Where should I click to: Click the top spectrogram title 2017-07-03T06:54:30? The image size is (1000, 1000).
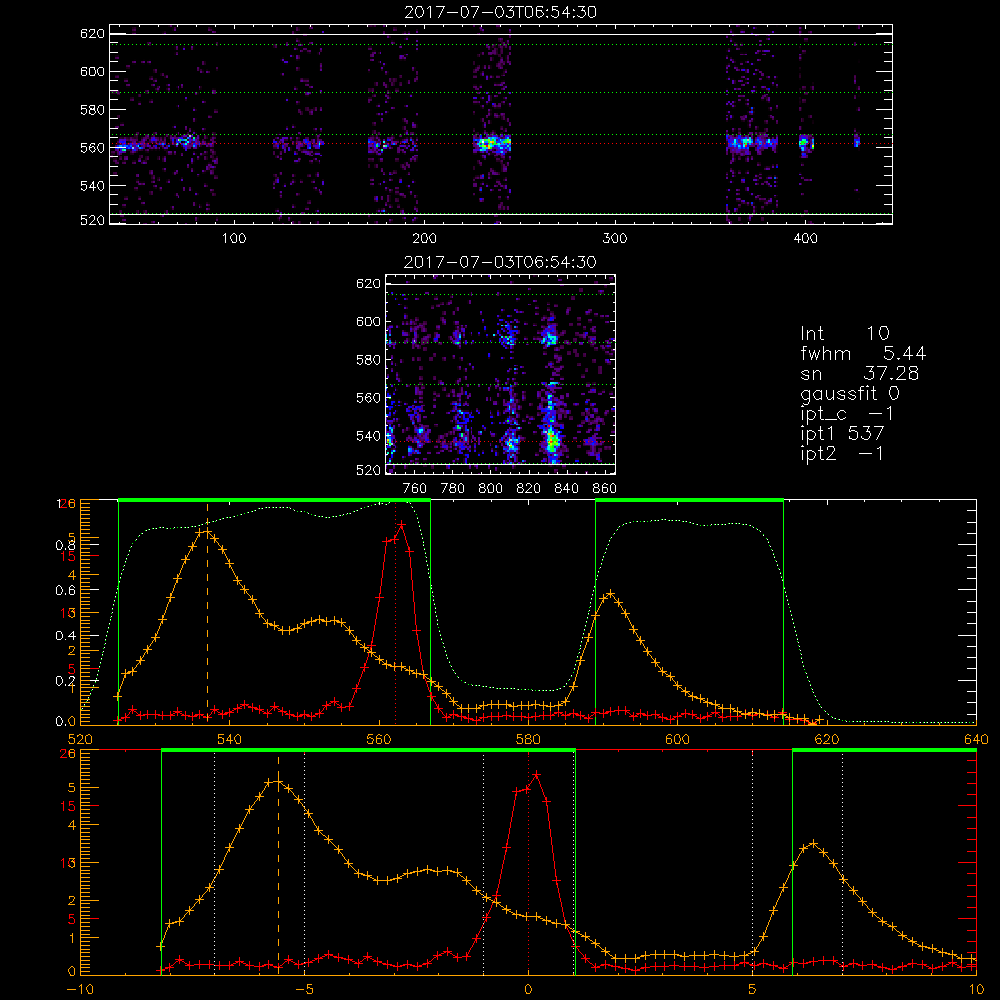[x=500, y=12]
